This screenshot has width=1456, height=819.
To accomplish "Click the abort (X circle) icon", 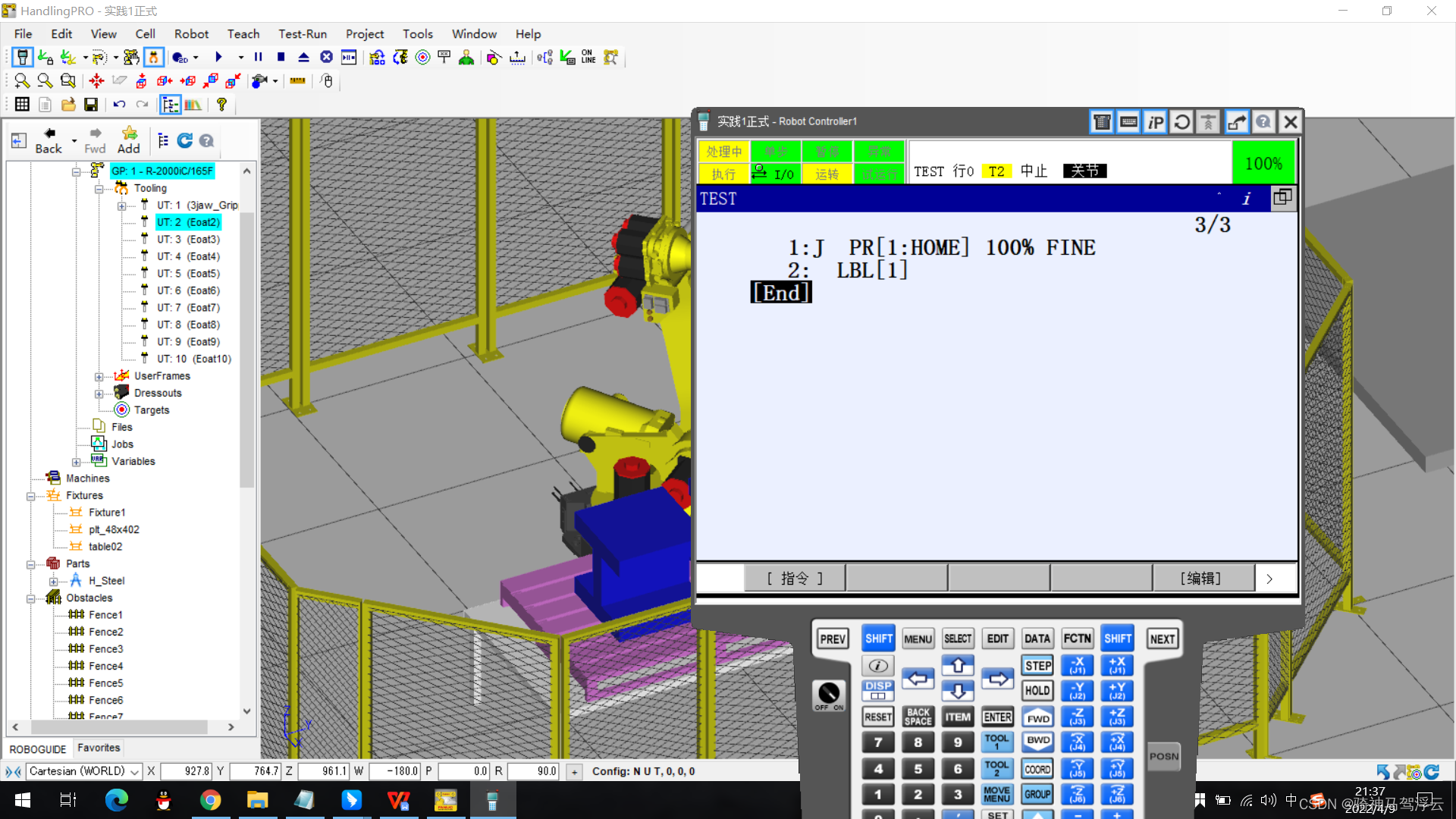I will pos(326,58).
